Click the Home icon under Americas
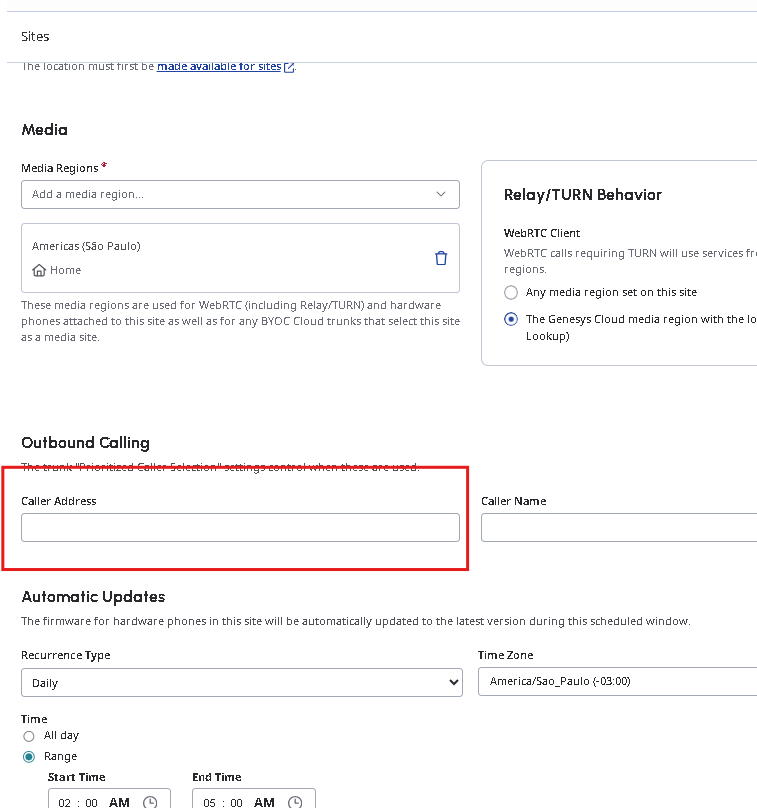 click(39, 270)
